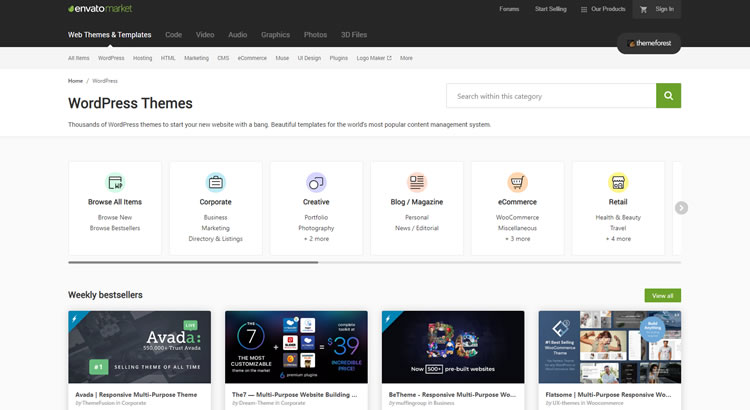
Task: Expand + 2 more under Creative
Action: (316, 239)
